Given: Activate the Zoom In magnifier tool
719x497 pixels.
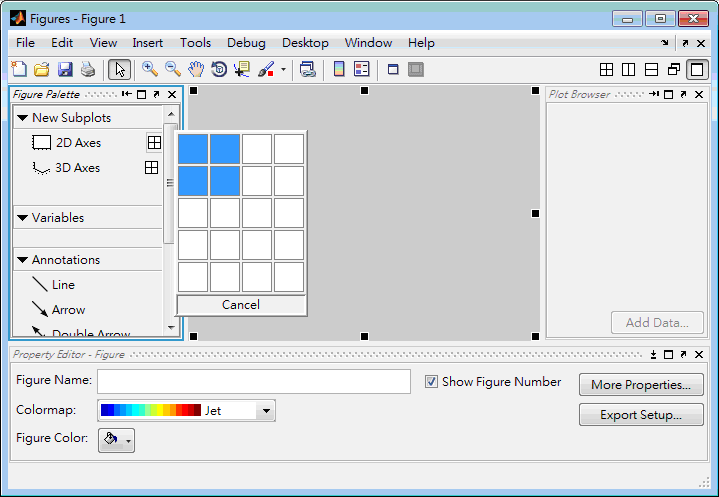Looking at the screenshot, I should coord(150,69).
